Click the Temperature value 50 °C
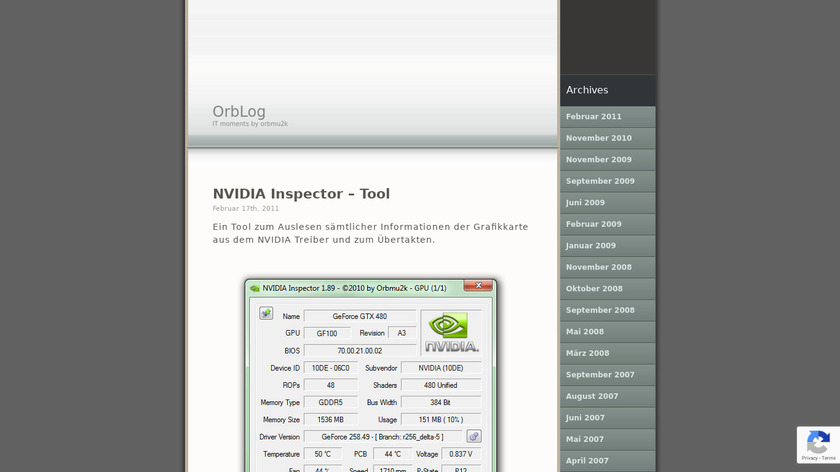The width and height of the screenshot is (840, 472). [322, 454]
